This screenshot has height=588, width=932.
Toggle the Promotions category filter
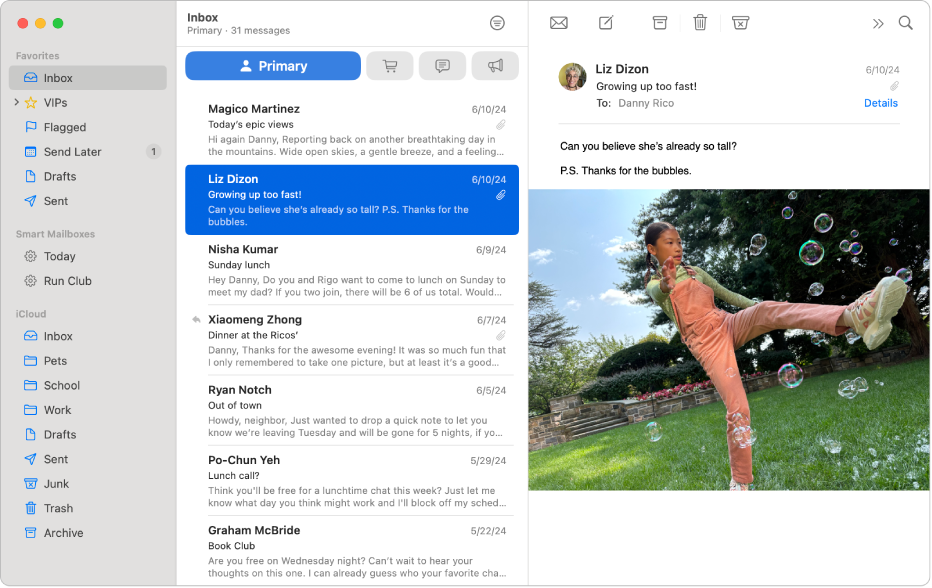495,65
